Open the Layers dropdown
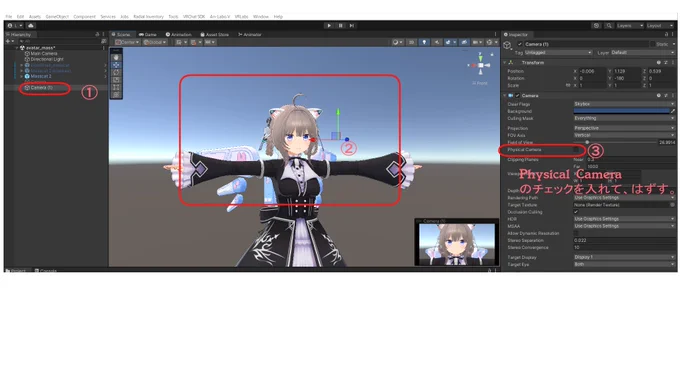Screen dimensions: 680x383 click(x=629, y=26)
